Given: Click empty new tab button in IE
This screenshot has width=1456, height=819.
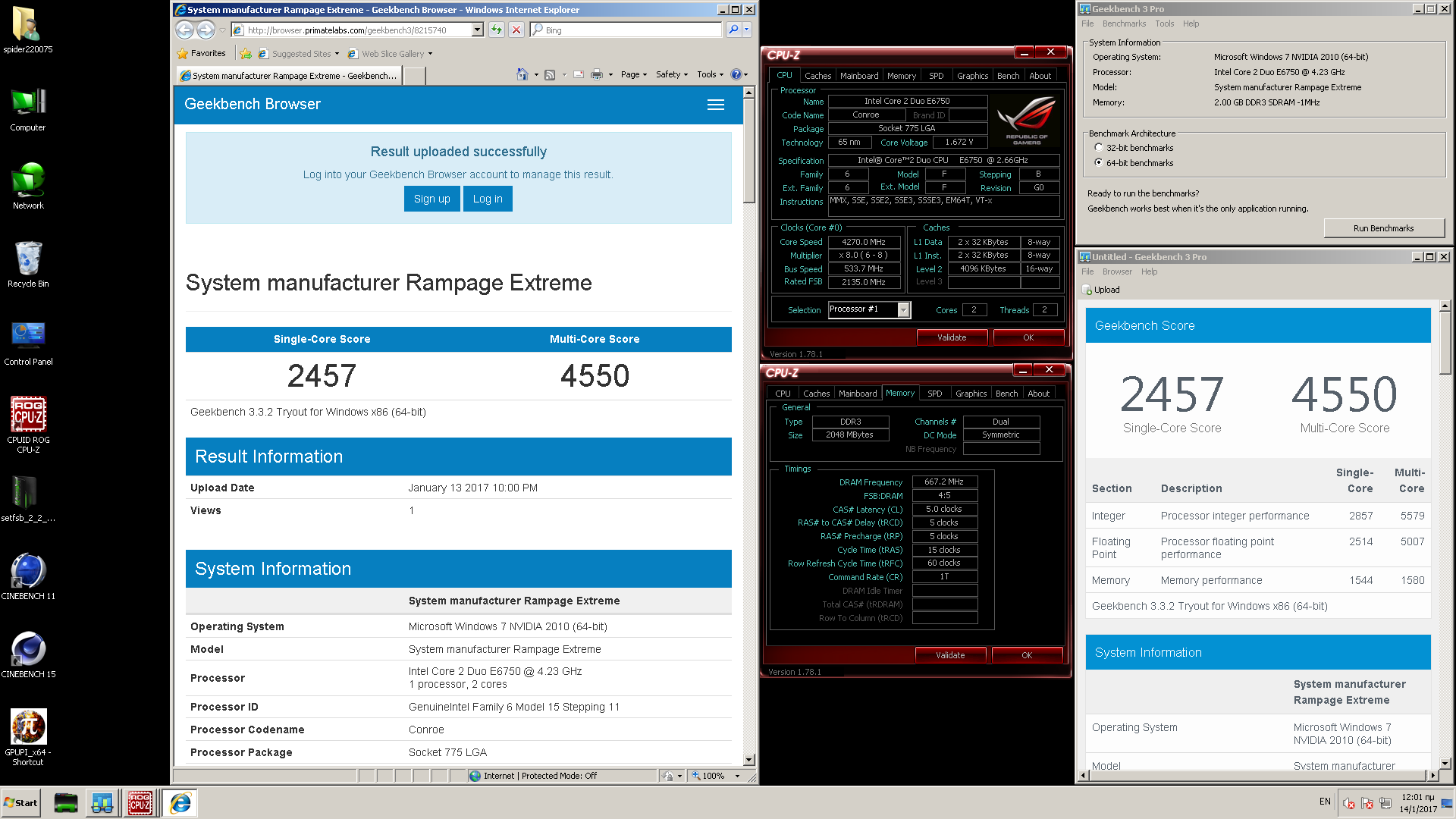Looking at the screenshot, I should pos(414,75).
